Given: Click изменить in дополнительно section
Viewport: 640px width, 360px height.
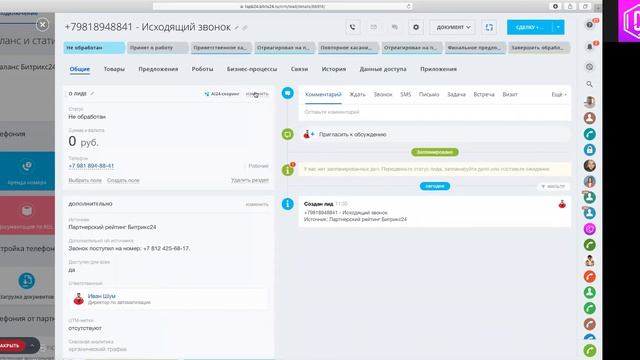Looking at the screenshot, I should click(x=257, y=204).
